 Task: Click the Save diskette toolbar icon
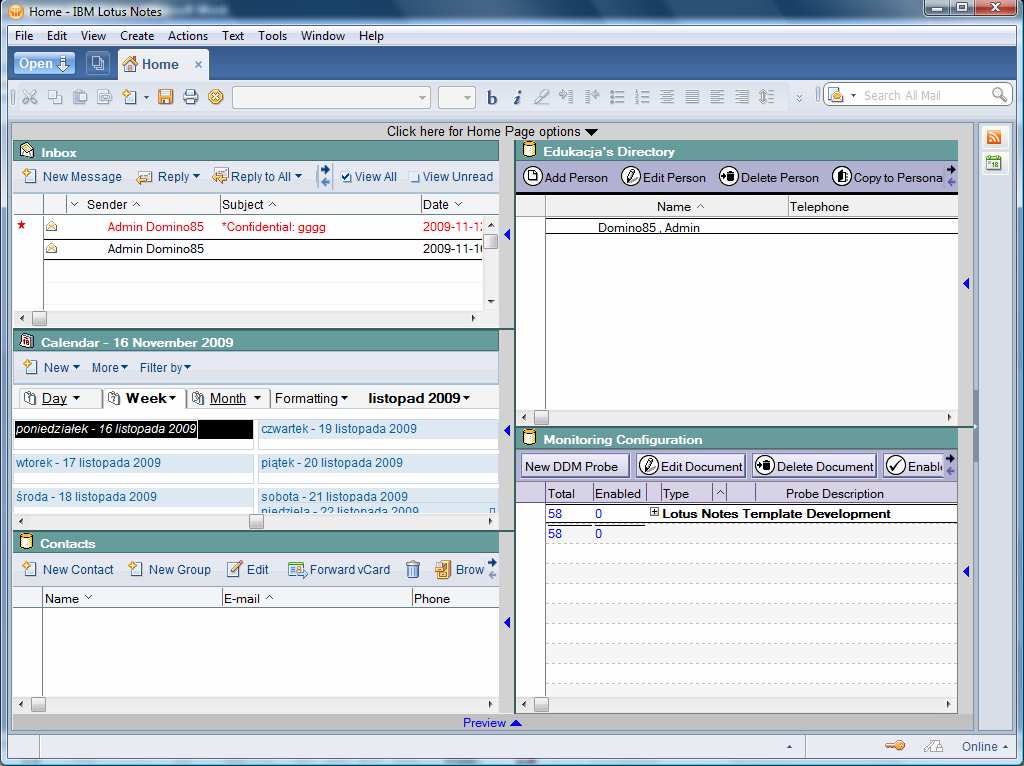pyautogui.click(x=165, y=97)
